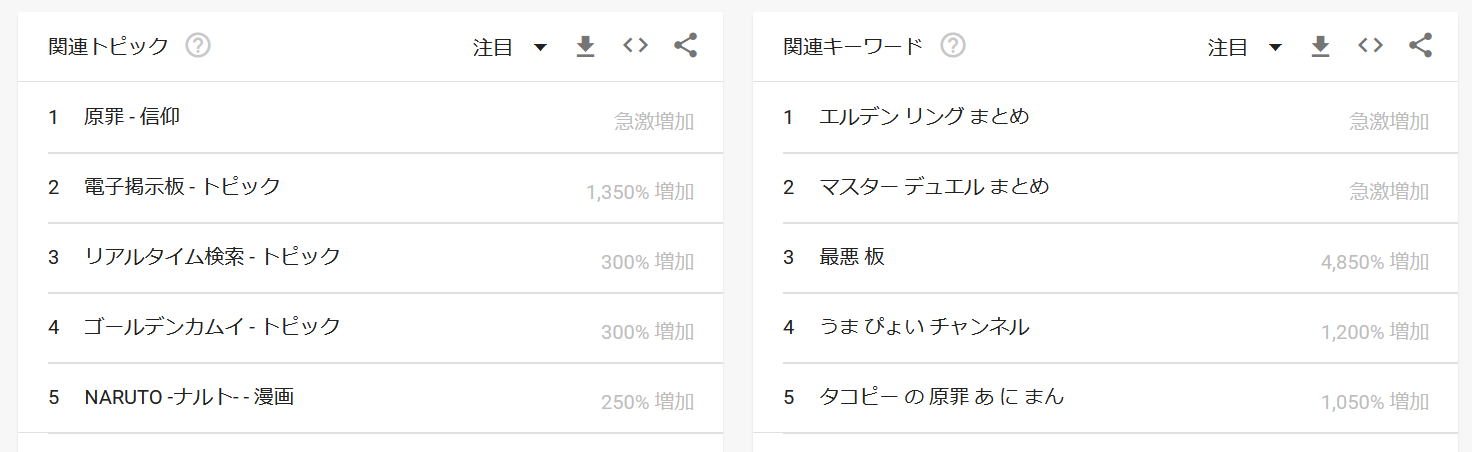
Task: Download the 関連トピック data as CSV
Action: (586, 46)
